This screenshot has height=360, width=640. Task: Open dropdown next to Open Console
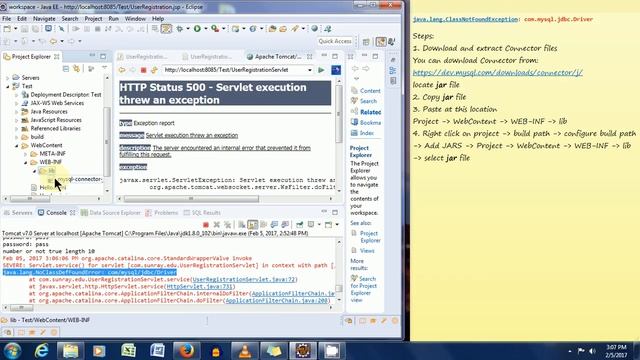337,224
